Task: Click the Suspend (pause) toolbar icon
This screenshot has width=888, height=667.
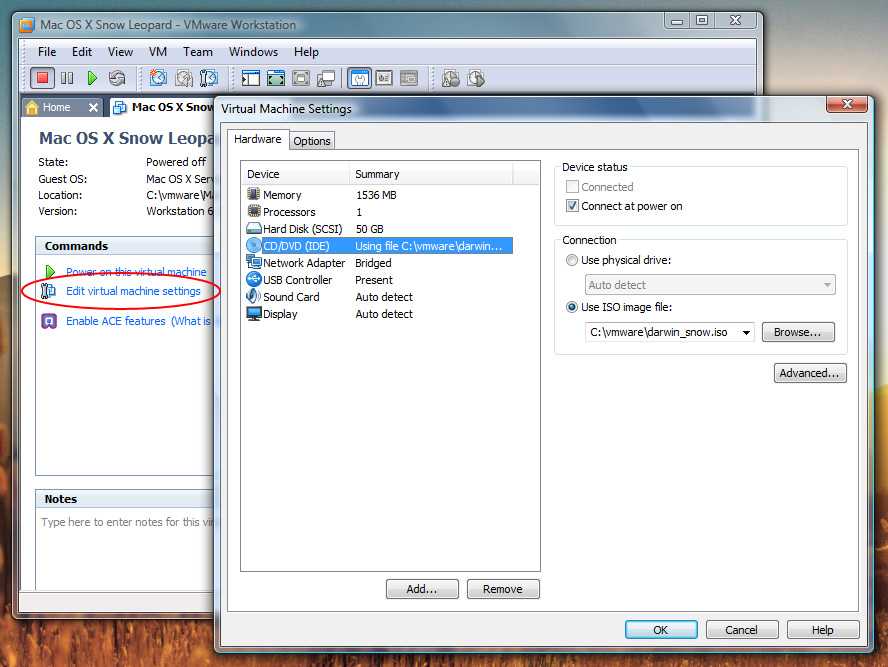Action: pos(67,77)
